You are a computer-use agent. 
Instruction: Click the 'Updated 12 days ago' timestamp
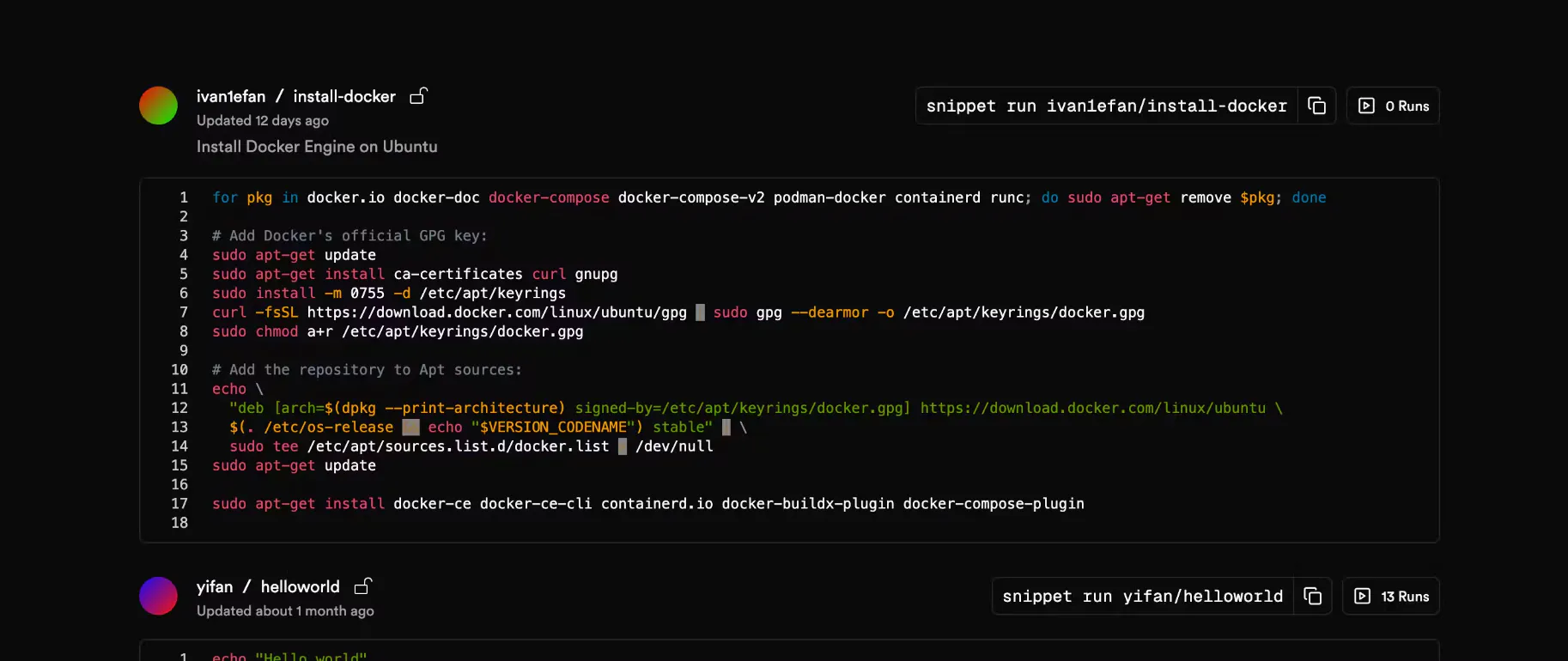pos(263,121)
